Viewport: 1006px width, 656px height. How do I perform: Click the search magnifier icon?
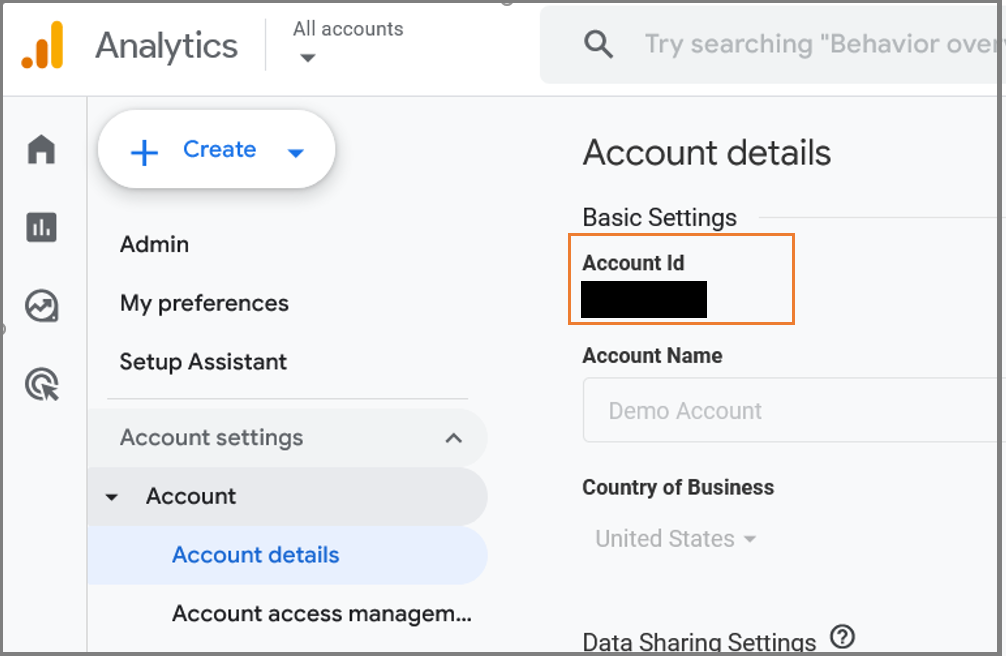598,44
